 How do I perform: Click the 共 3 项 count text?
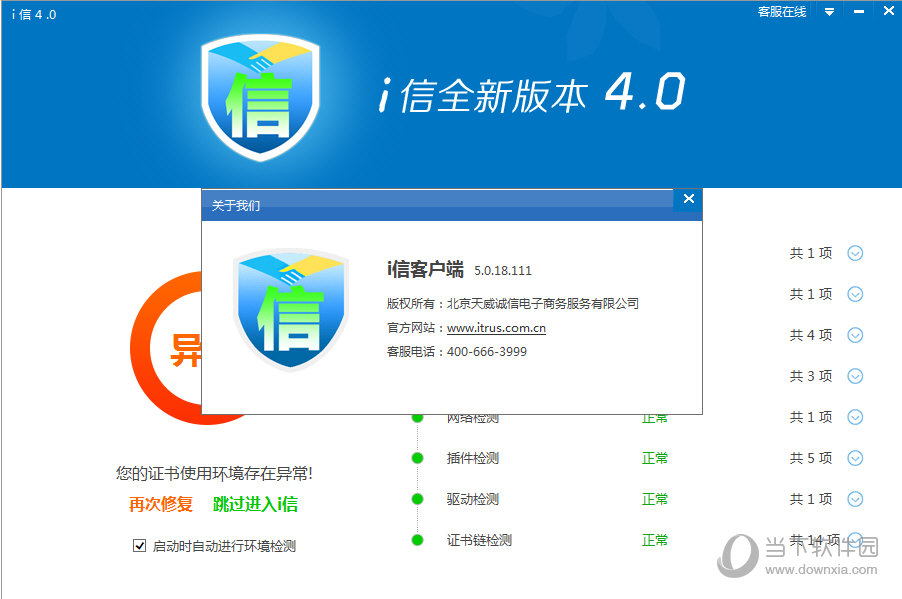point(811,376)
